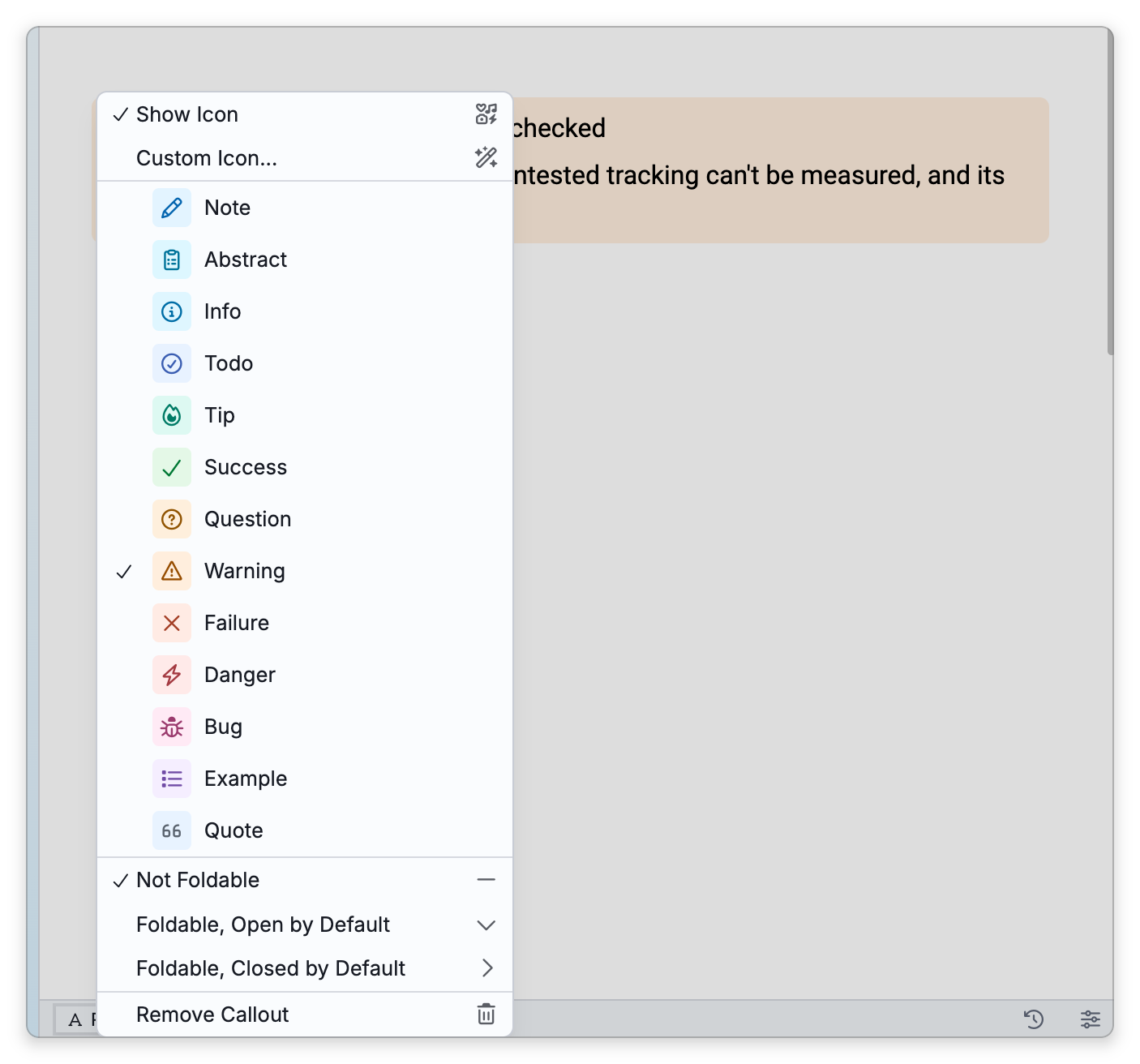Click the Quote label in the menu
Screen dimensions: 1140x1064
point(234,830)
